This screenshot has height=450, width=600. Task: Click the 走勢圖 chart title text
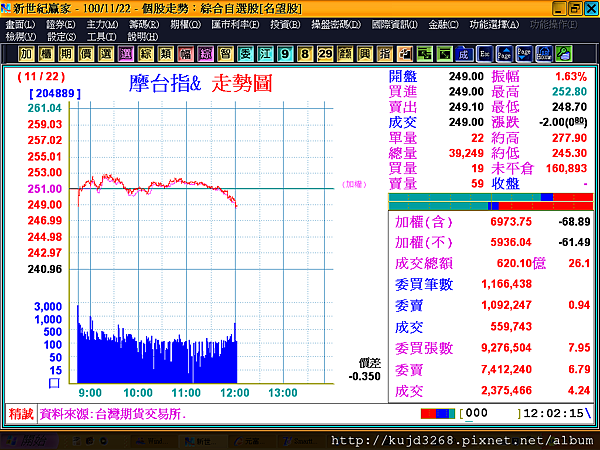242,83
